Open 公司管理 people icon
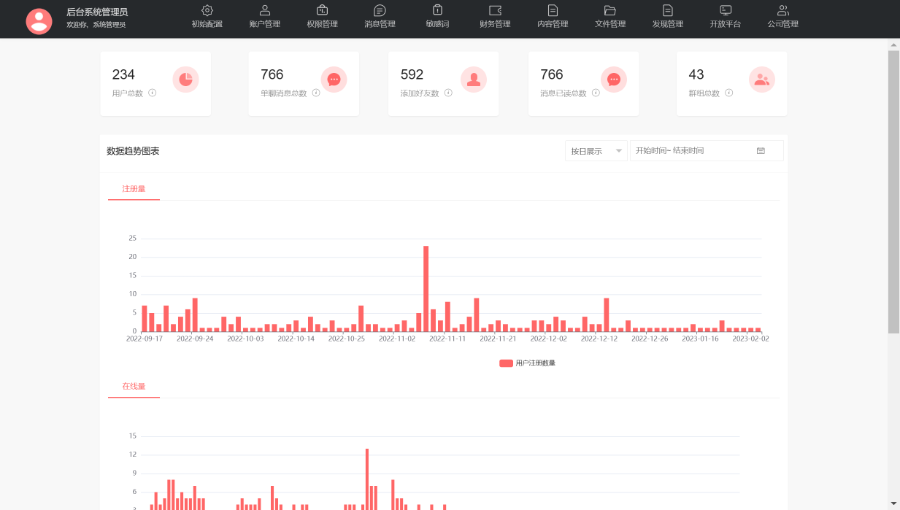This screenshot has height=510, width=900. (783, 10)
